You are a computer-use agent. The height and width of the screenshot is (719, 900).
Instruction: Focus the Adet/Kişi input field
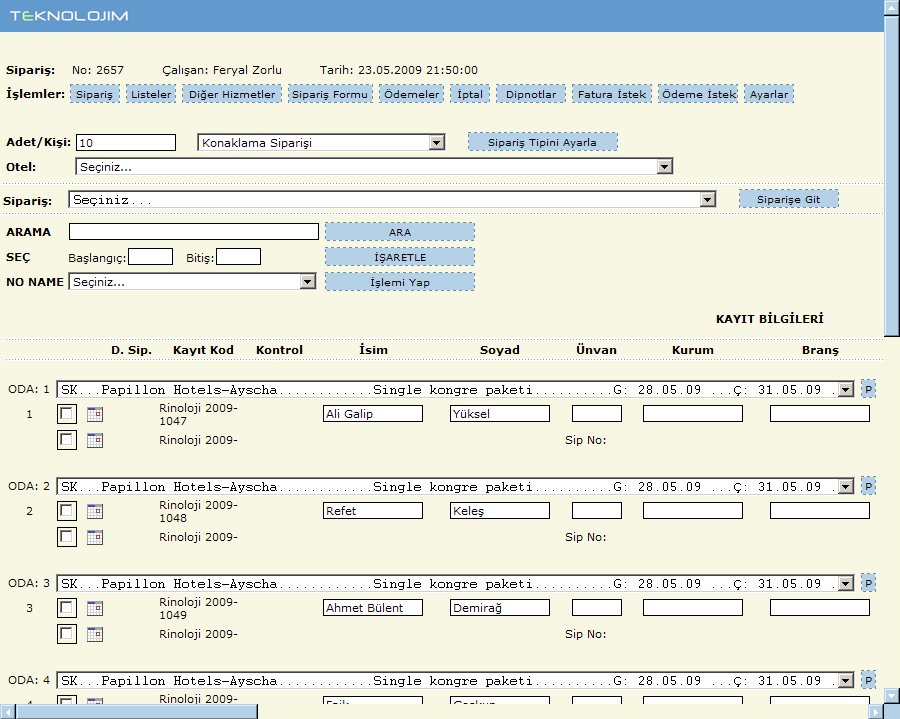pos(126,143)
